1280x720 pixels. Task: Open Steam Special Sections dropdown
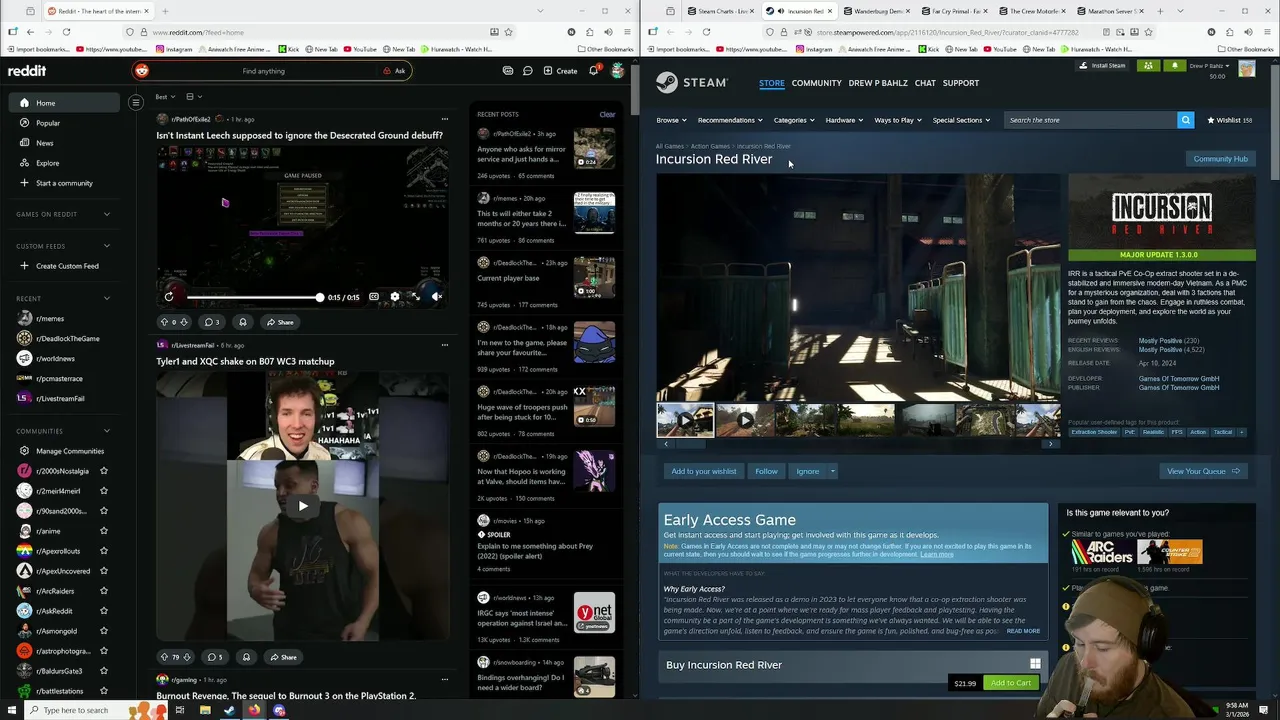(x=961, y=120)
